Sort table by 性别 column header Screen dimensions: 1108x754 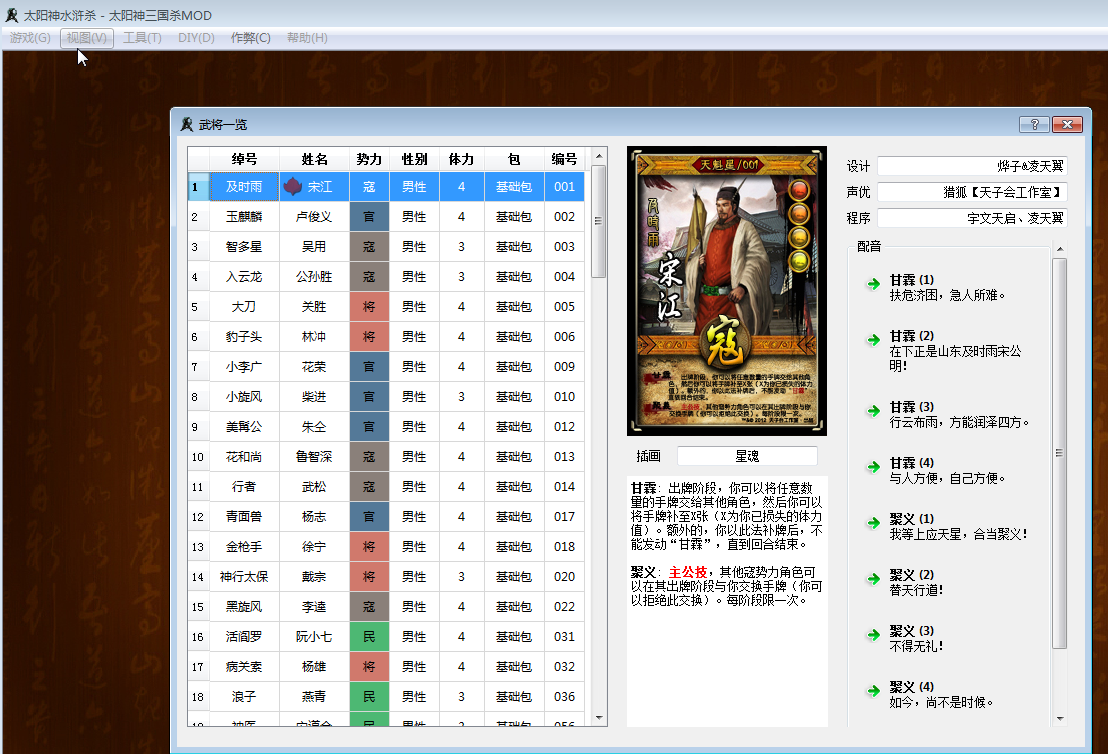(414, 159)
